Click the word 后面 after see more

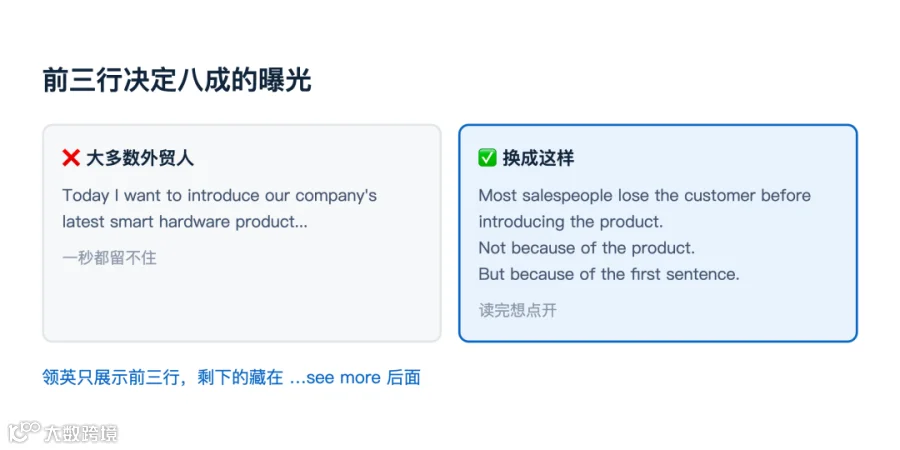pos(404,378)
